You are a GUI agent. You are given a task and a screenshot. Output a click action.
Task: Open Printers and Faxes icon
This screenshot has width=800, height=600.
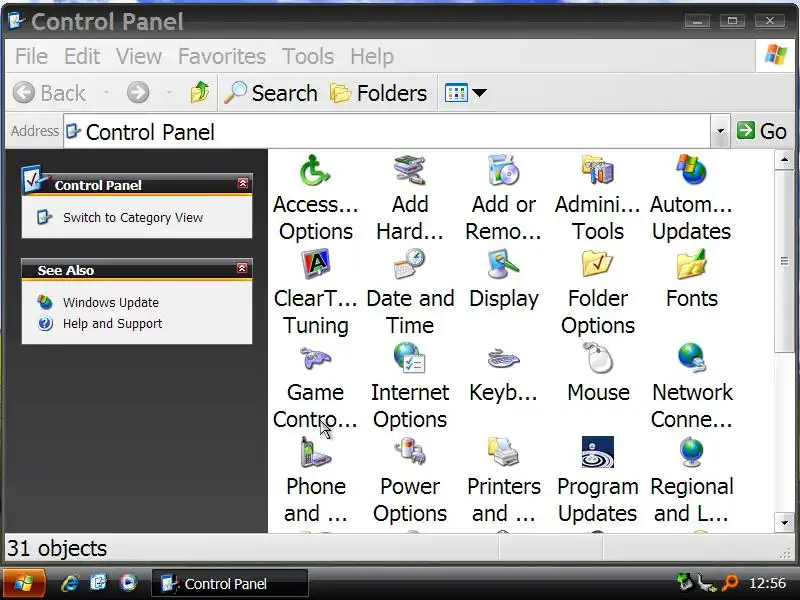pos(504,453)
